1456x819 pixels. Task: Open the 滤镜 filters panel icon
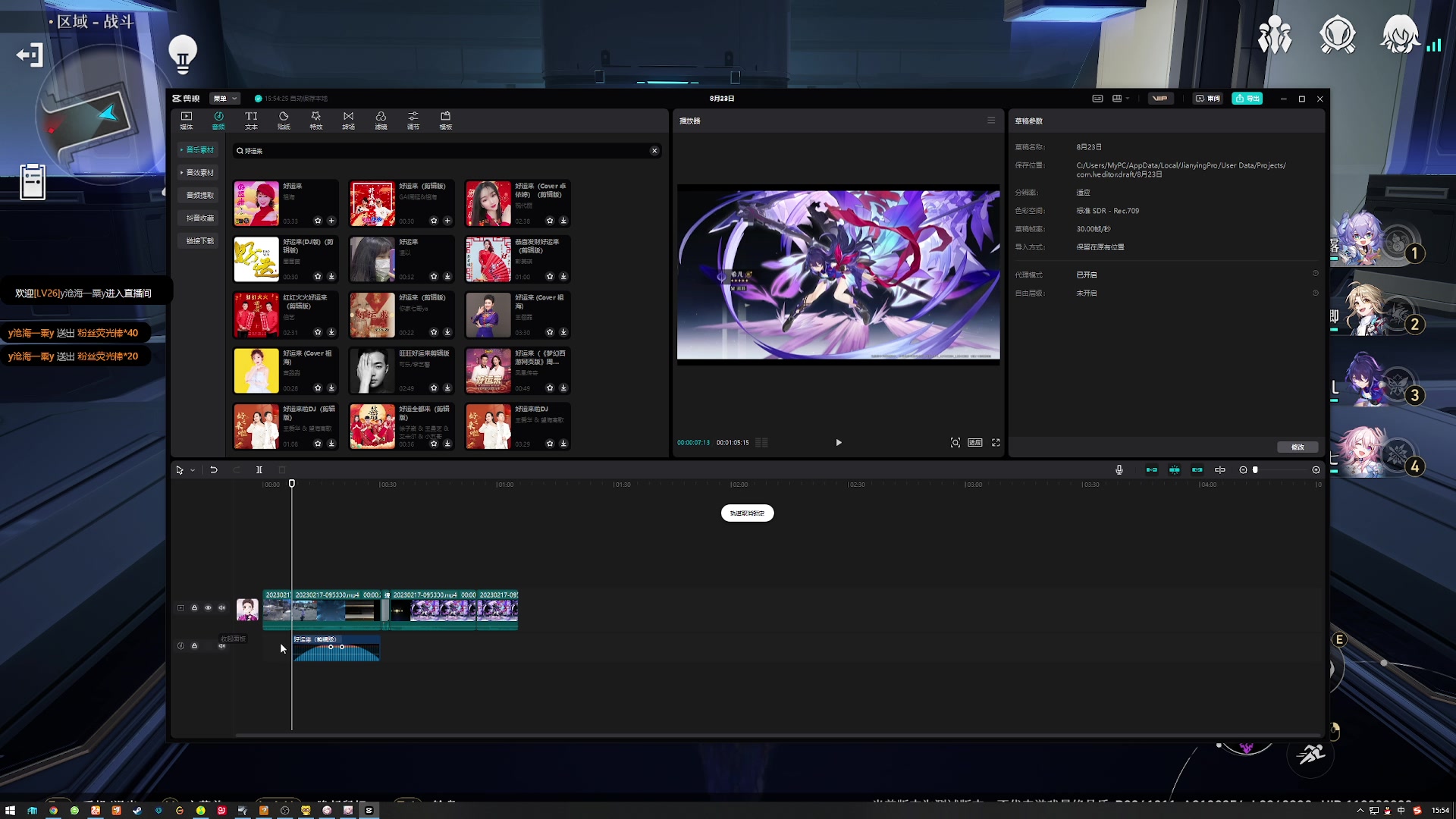click(381, 120)
